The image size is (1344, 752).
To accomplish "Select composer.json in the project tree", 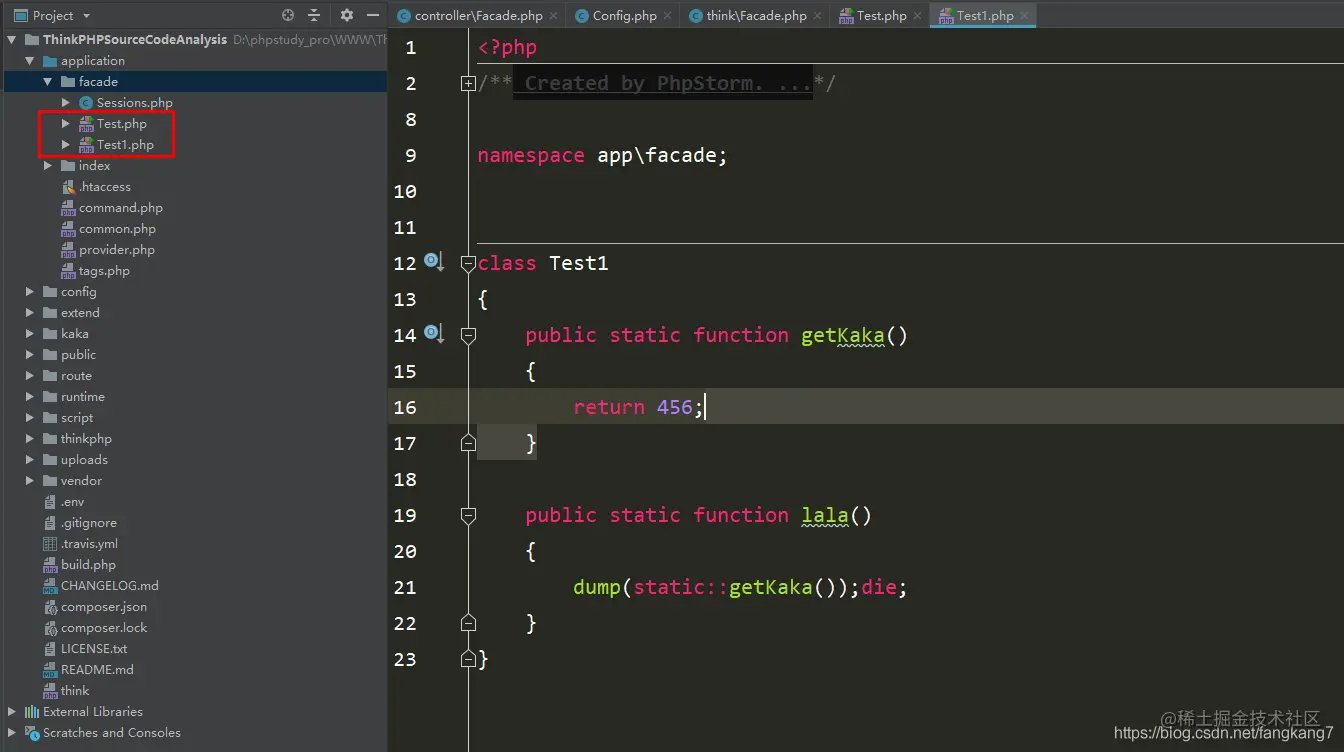I will click(104, 607).
